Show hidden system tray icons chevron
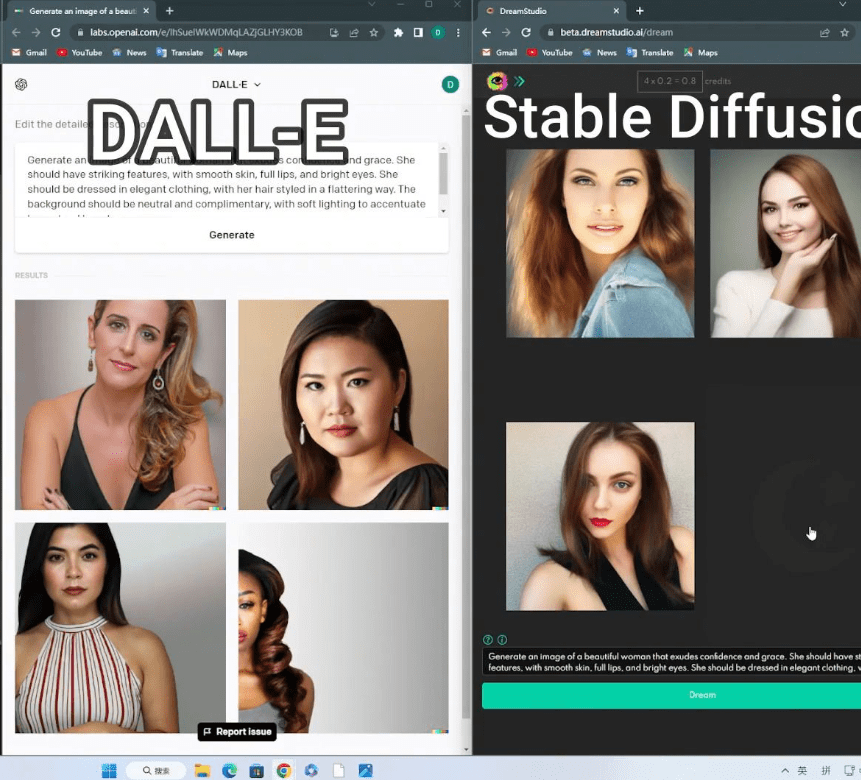Screen dimensions: 861x780 (785, 771)
